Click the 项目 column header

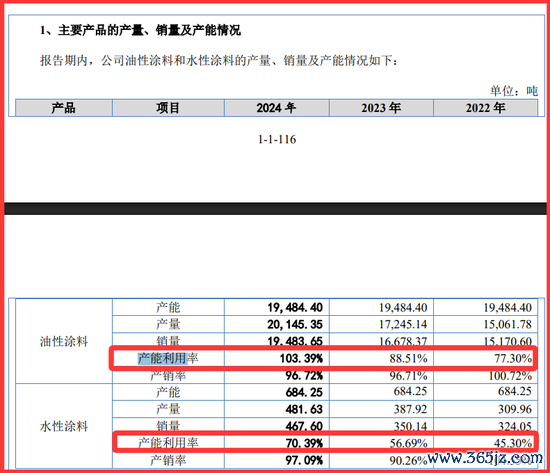[168, 108]
